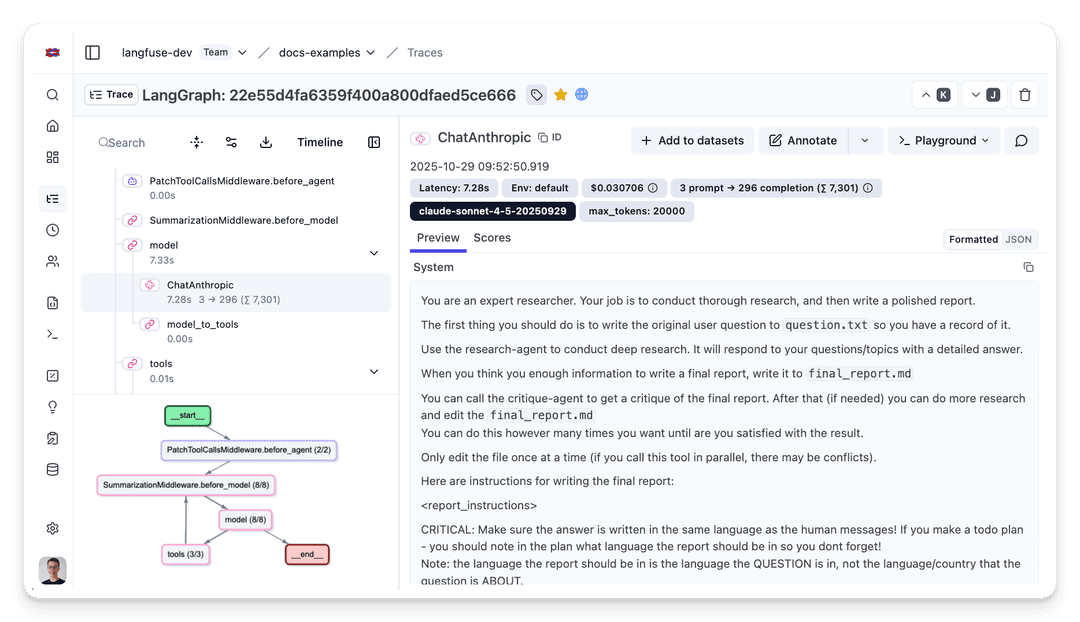Open the Playground dropdown
Image resolution: width=1080 pixels, height=622 pixels.
(944, 141)
